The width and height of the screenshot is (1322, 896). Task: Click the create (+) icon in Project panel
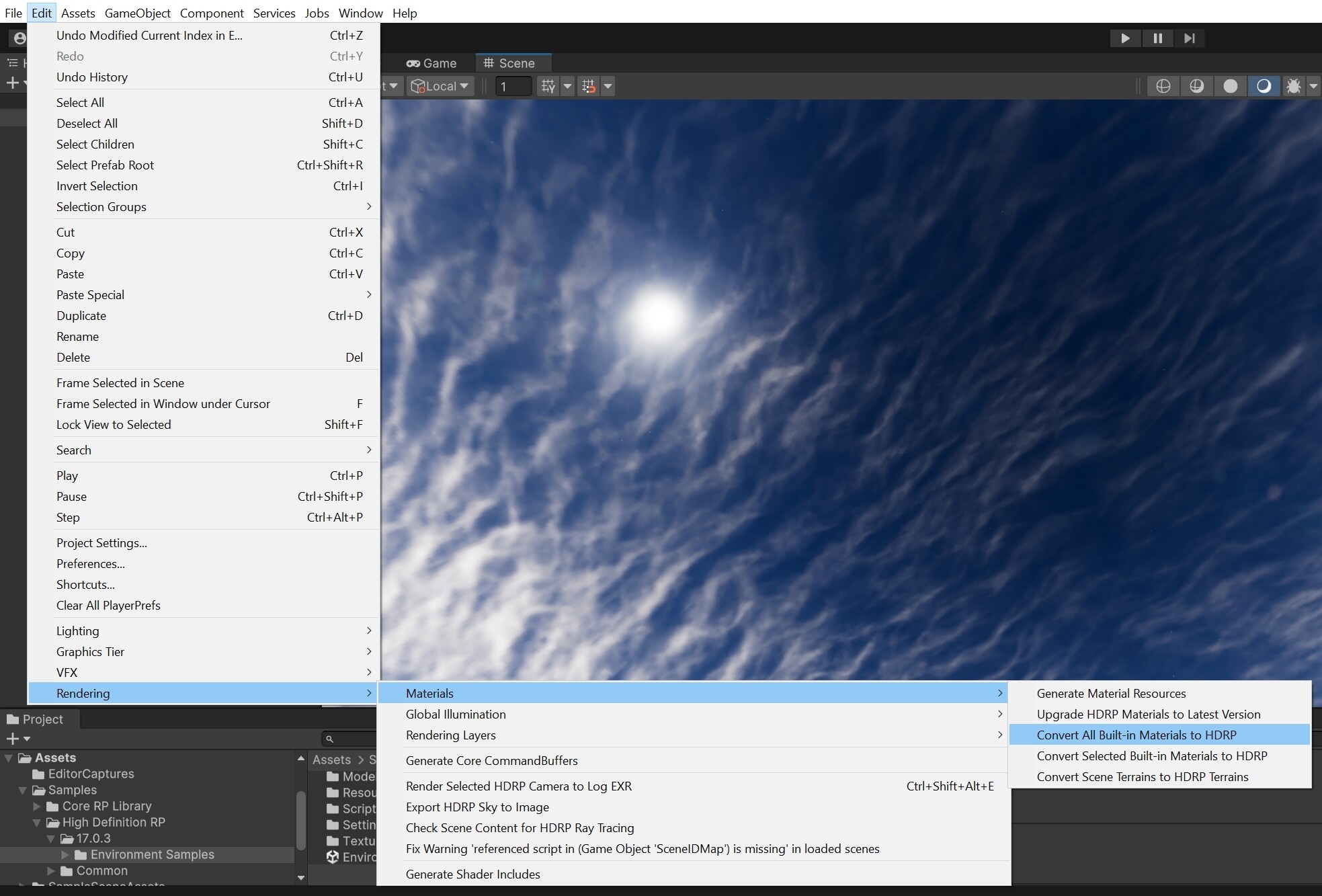(x=13, y=738)
